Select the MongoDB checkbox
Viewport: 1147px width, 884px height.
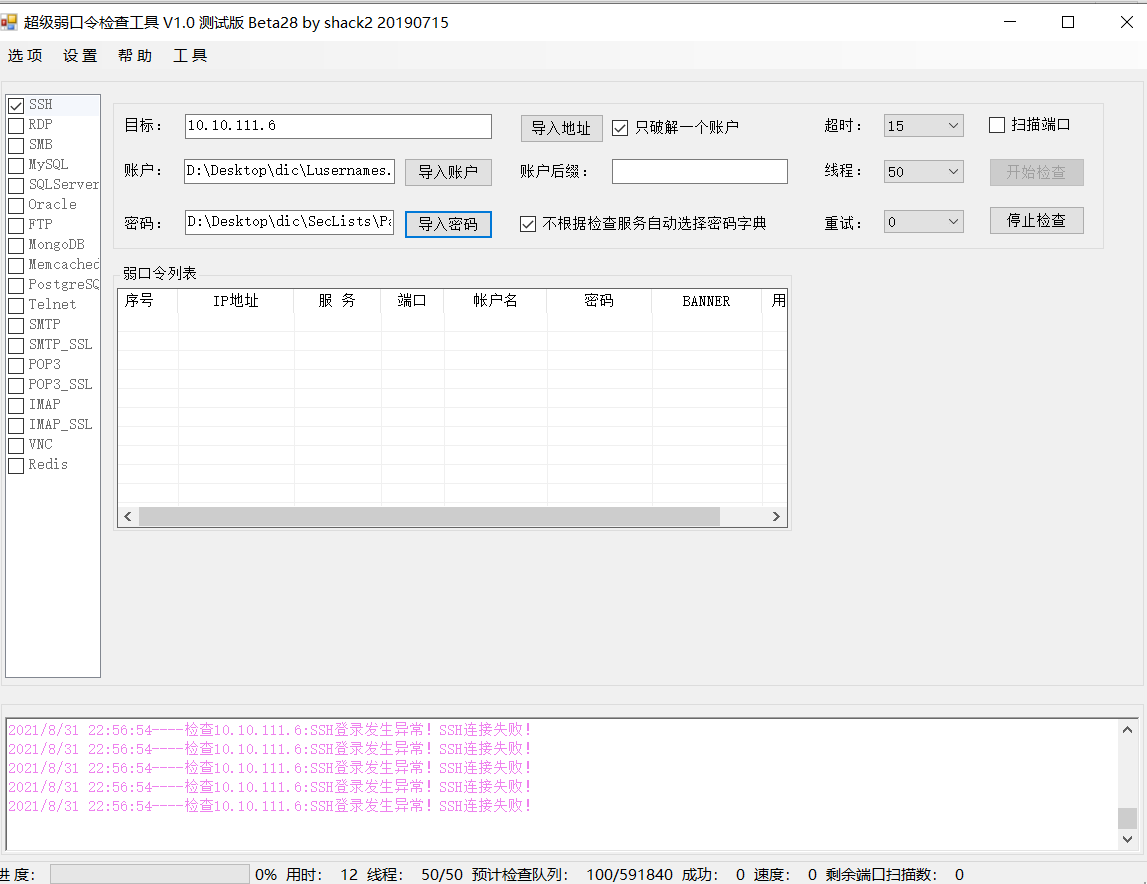[16, 245]
